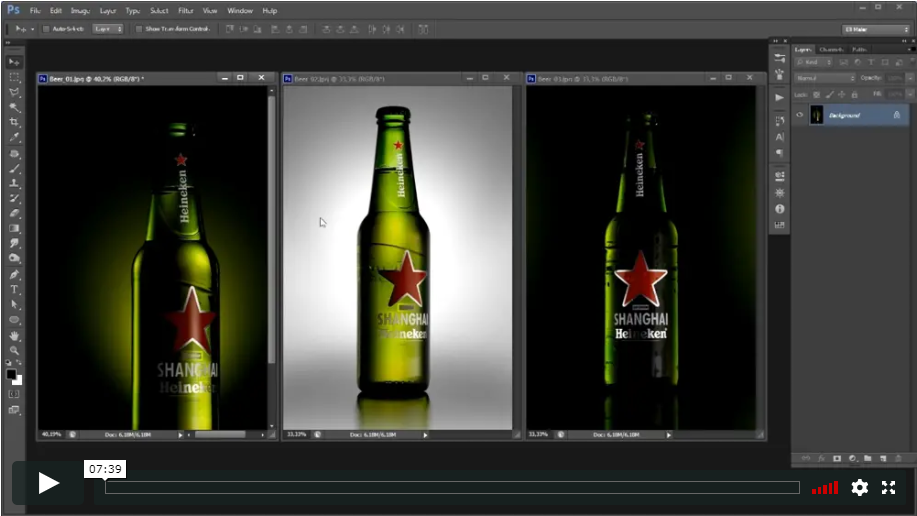Select the Eyedropper tool

[15, 137]
